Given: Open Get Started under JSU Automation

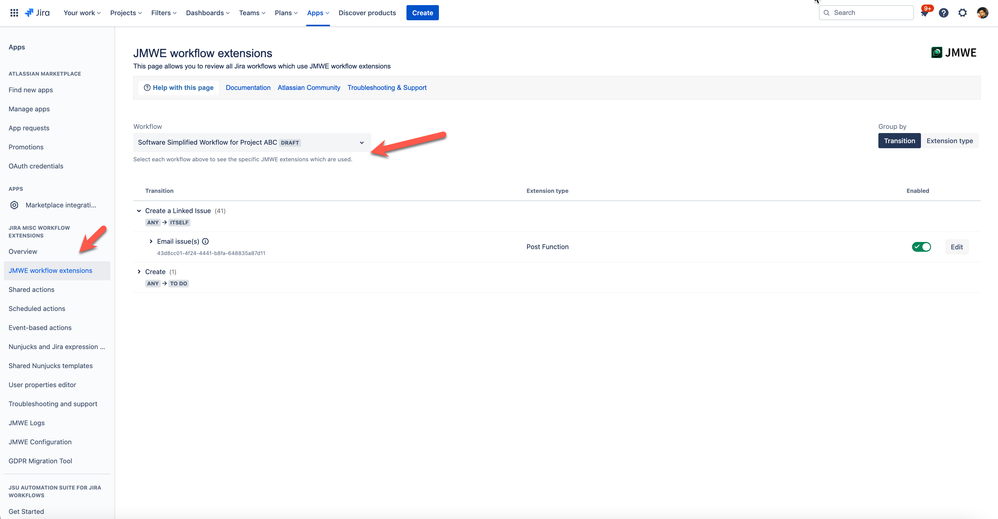Looking at the screenshot, I should pyautogui.click(x=26, y=511).
